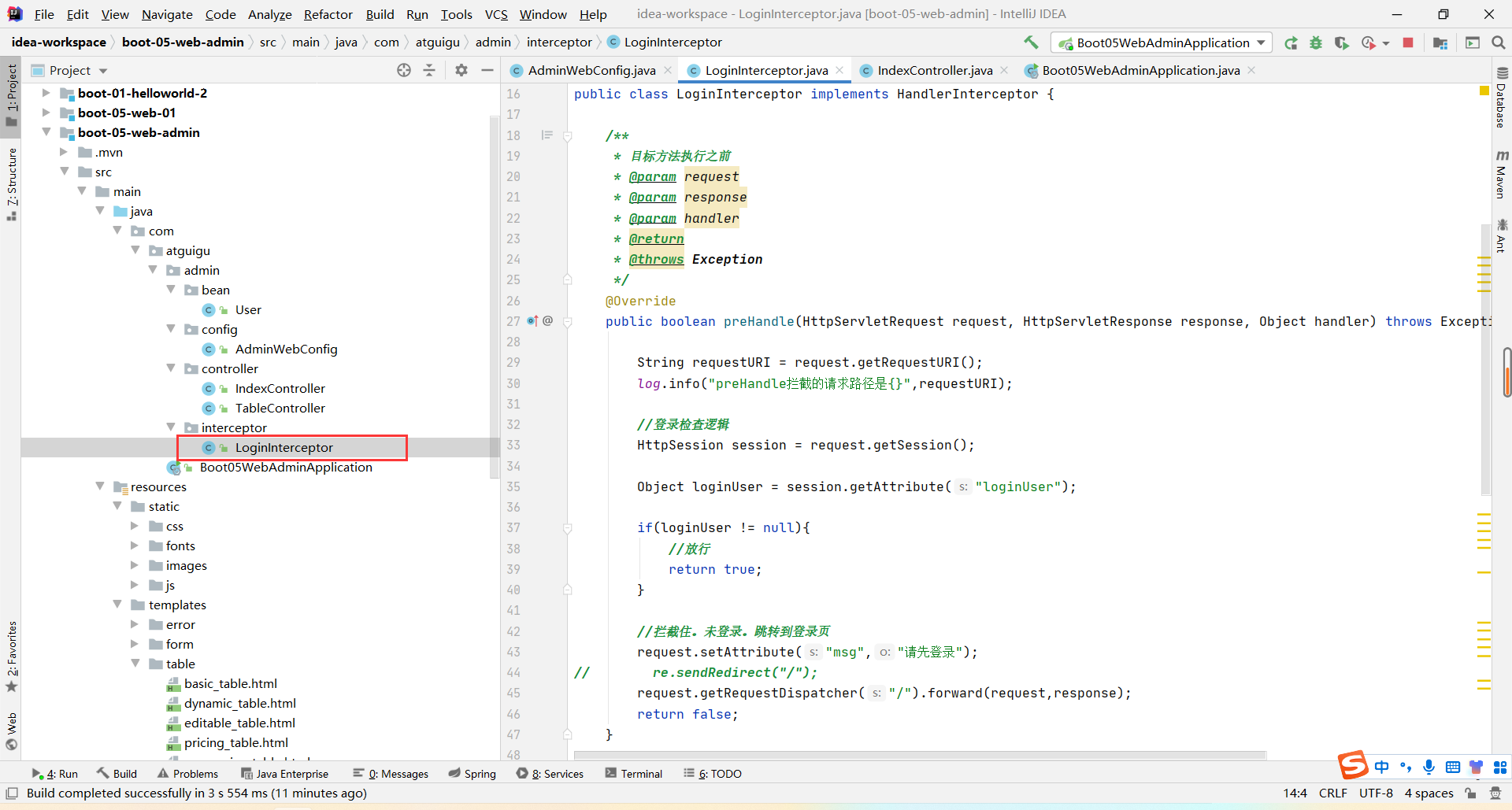Click the Debug bug icon
The height and width of the screenshot is (810, 1512).
coord(1316,43)
